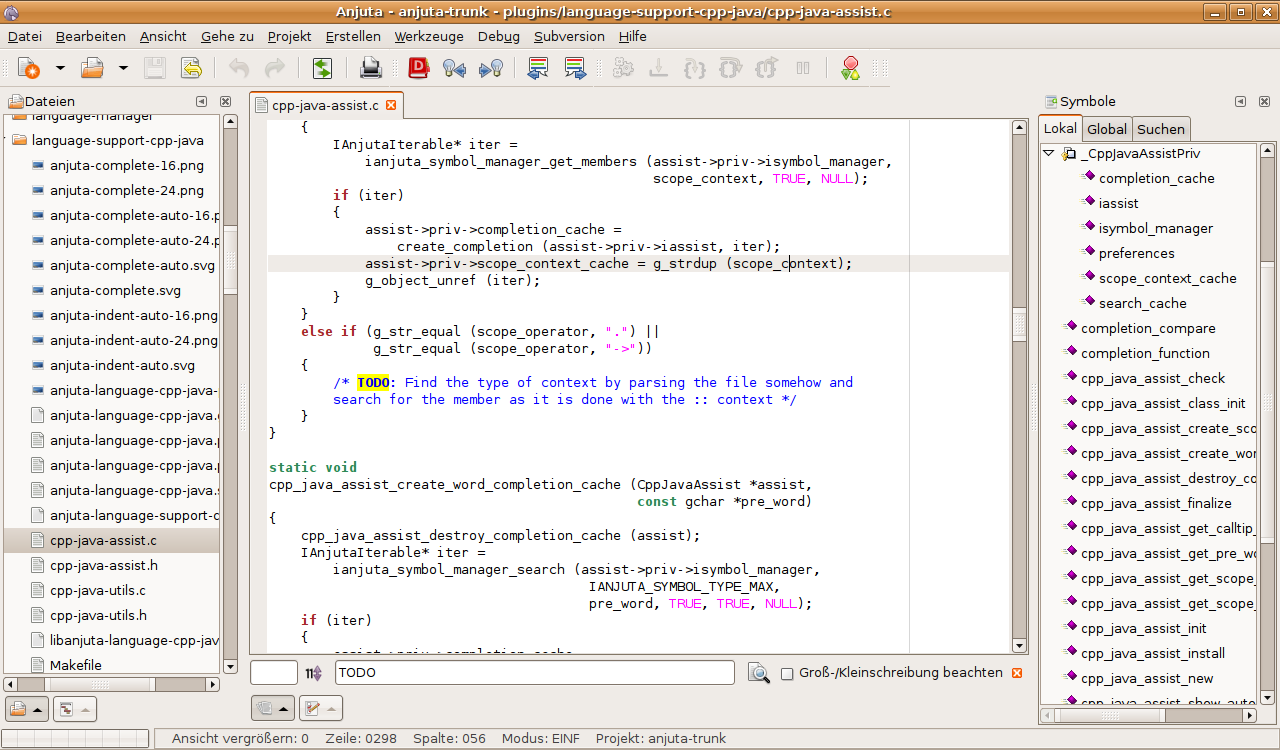Close the cpp-java-assist.c tab
The image size is (1280, 750).
coord(391,105)
